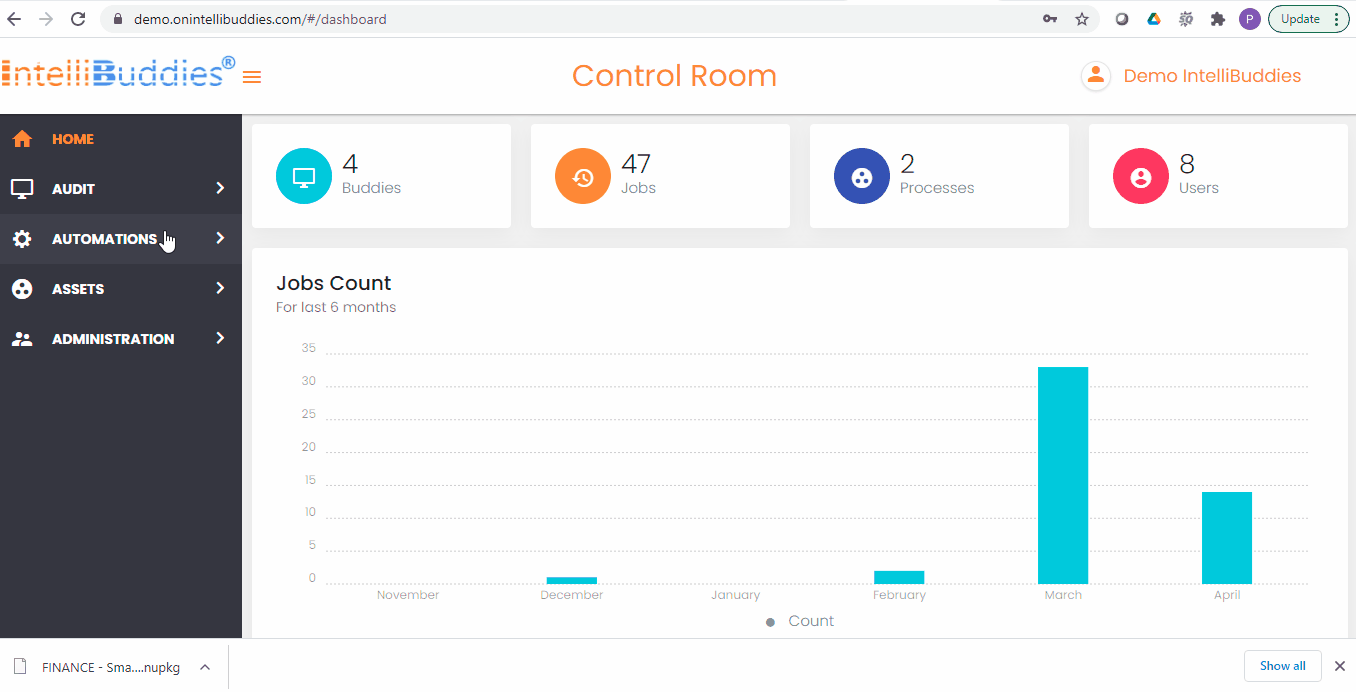The height and width of the screenshot is (692, 1356).
Task: Click the hamburger menu beside IntelliBuddies logo
Action: click(251, 76)
